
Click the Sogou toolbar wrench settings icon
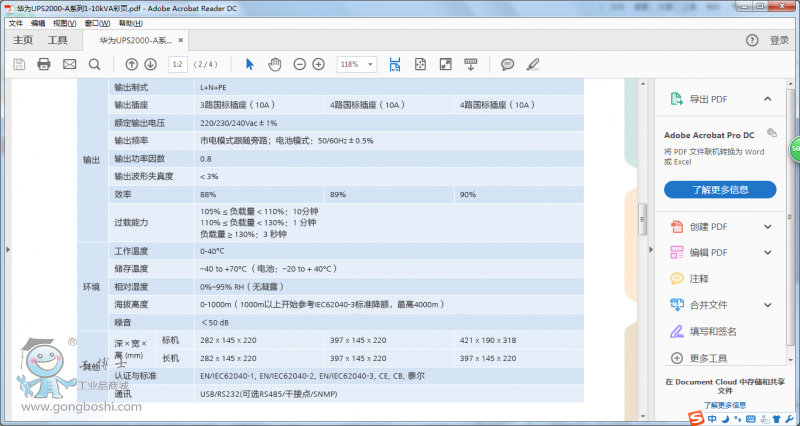791,419
